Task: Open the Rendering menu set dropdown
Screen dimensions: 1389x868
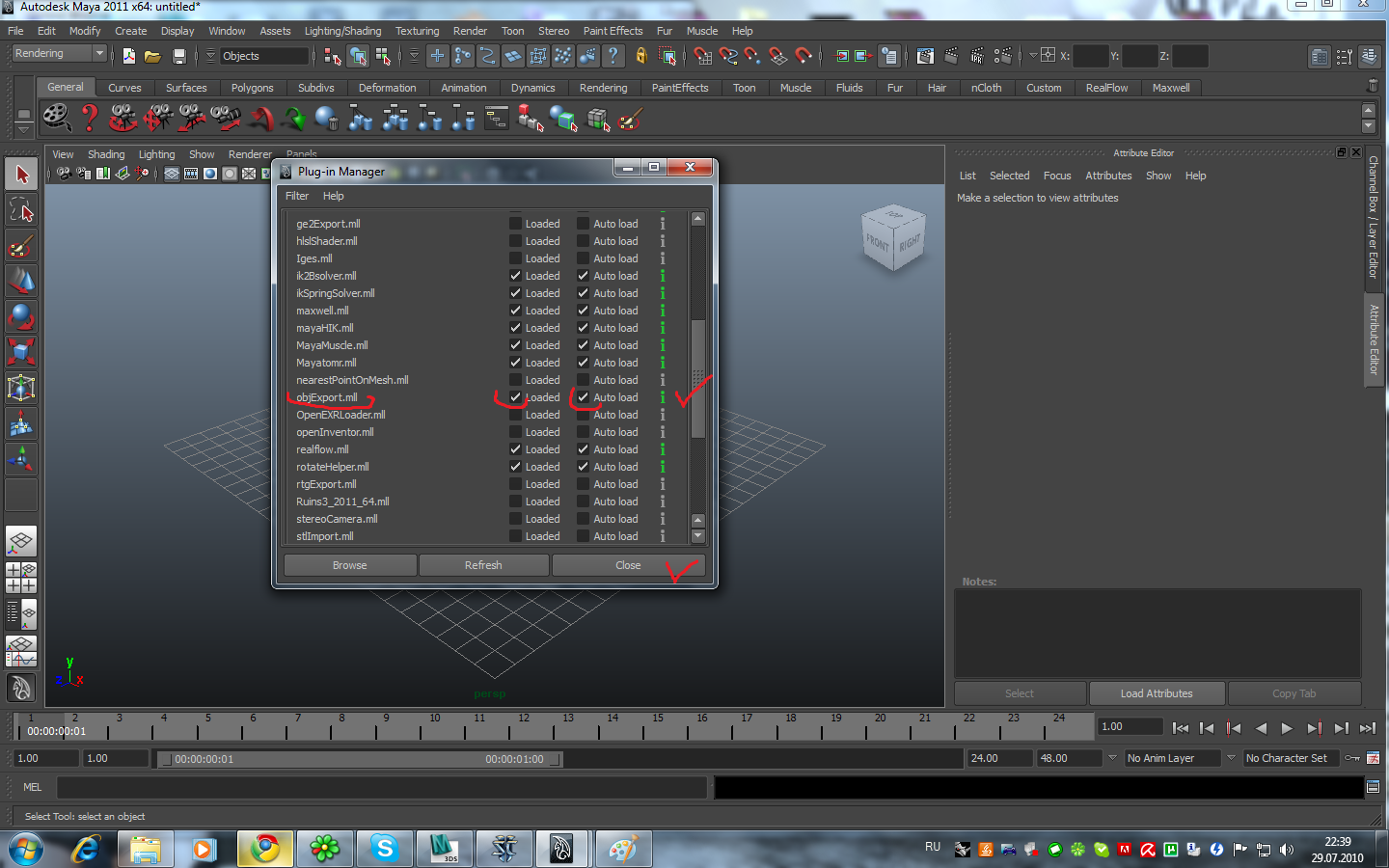Action: tap(59, 54)
